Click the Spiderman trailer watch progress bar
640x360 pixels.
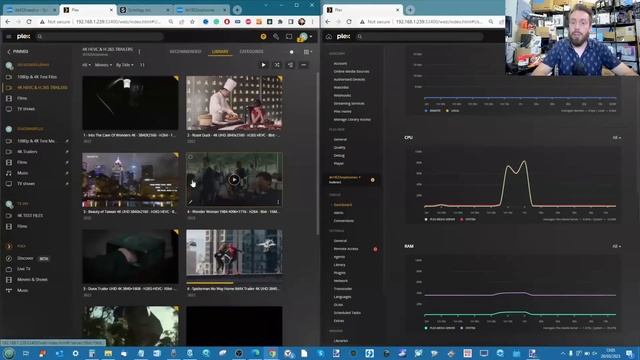point(234,282)
